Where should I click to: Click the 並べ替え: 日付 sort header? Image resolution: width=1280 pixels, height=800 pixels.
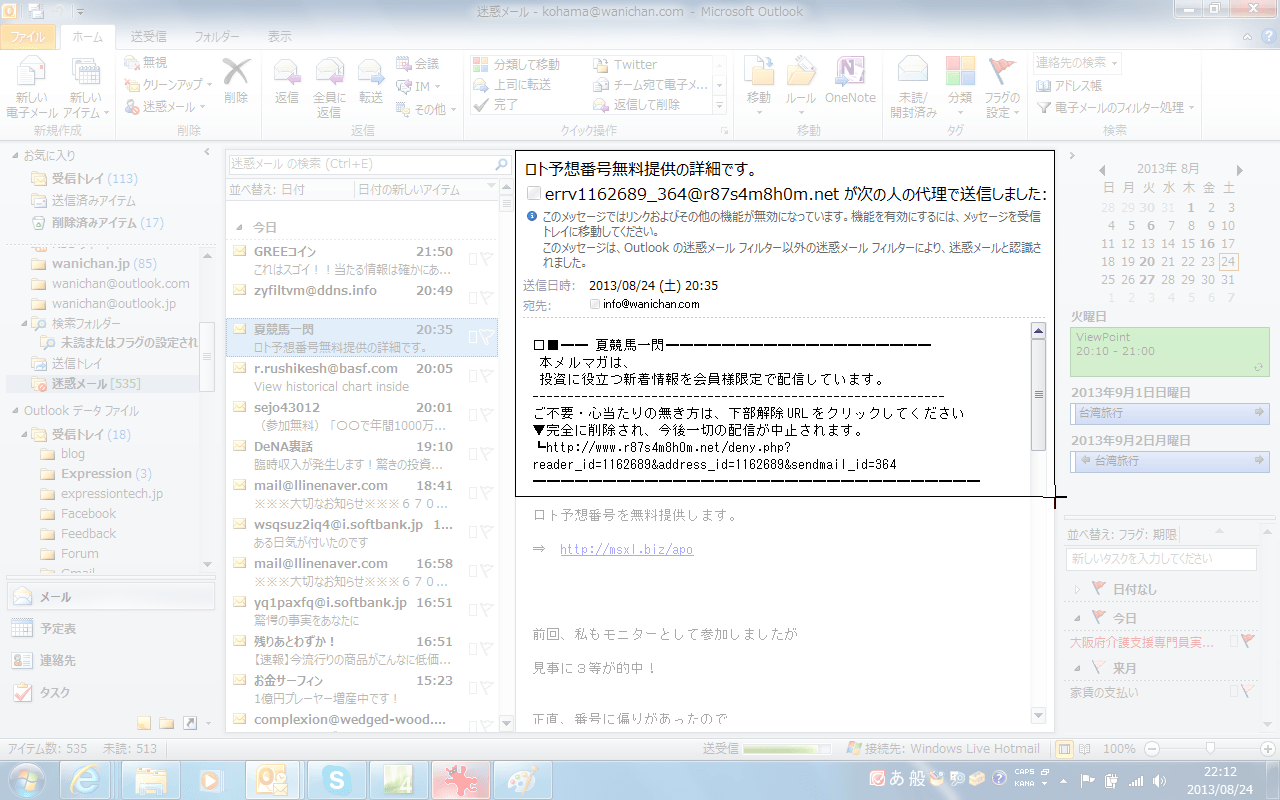point(267,189)
